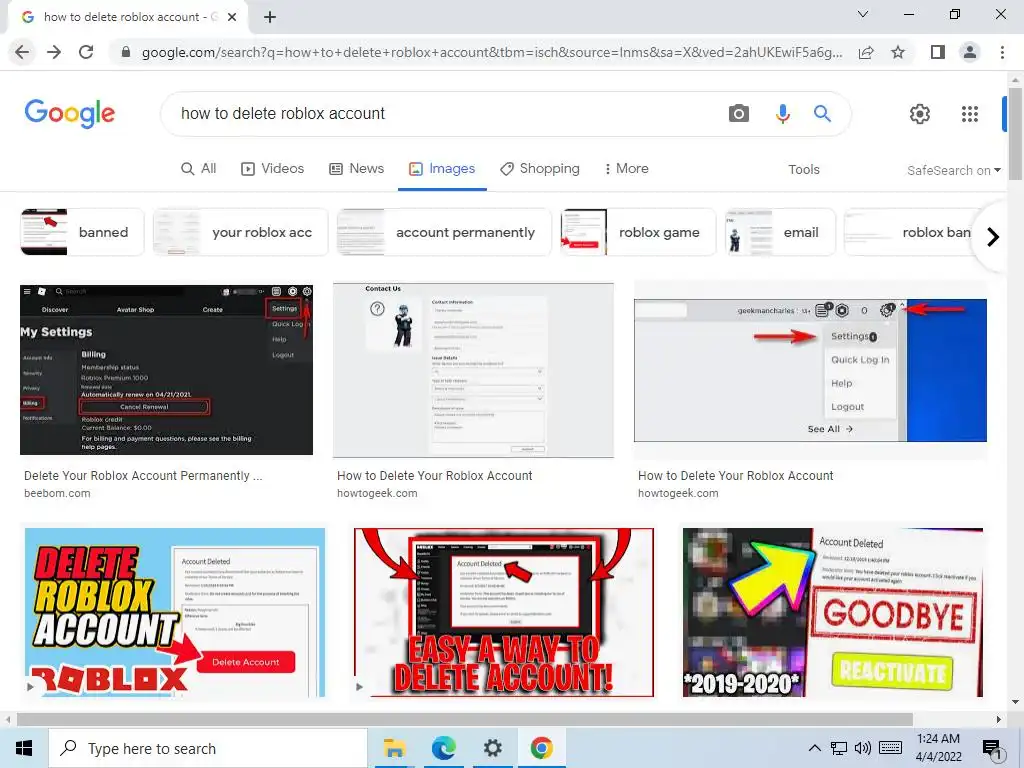Show more filter chips arrow
Screen dimensions: 1024x768
coord(993,236)
